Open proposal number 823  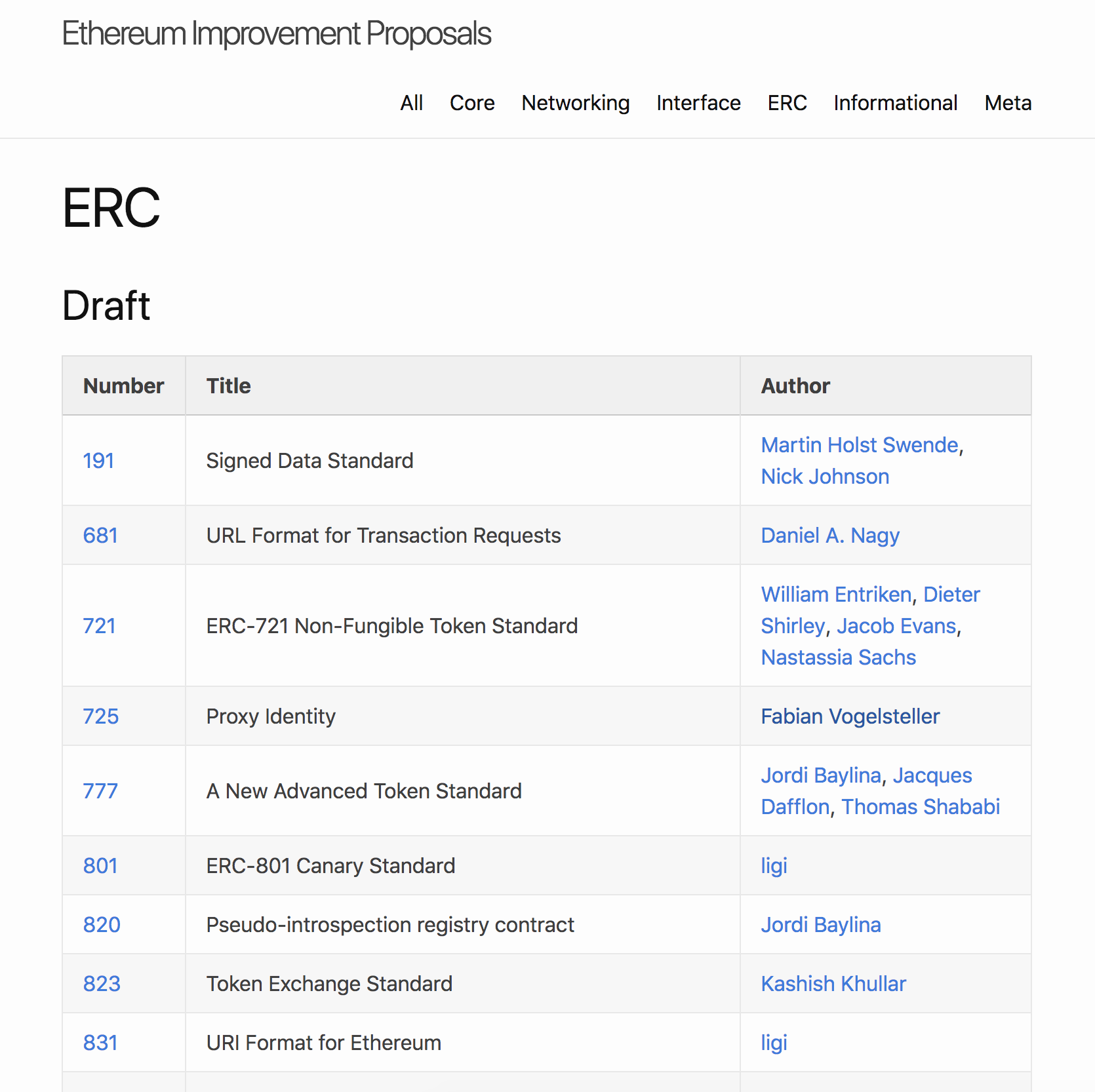coord(102,984)
